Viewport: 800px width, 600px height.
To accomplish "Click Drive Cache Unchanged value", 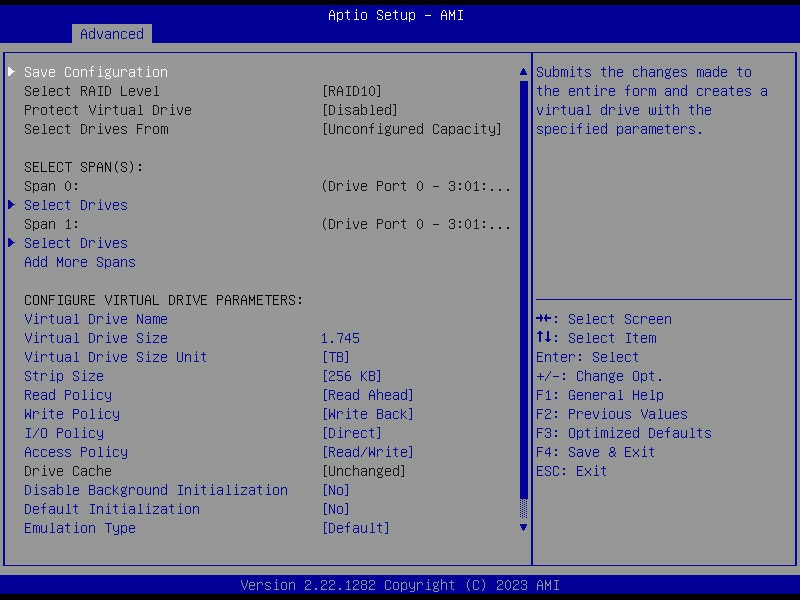I will (364, 471).
